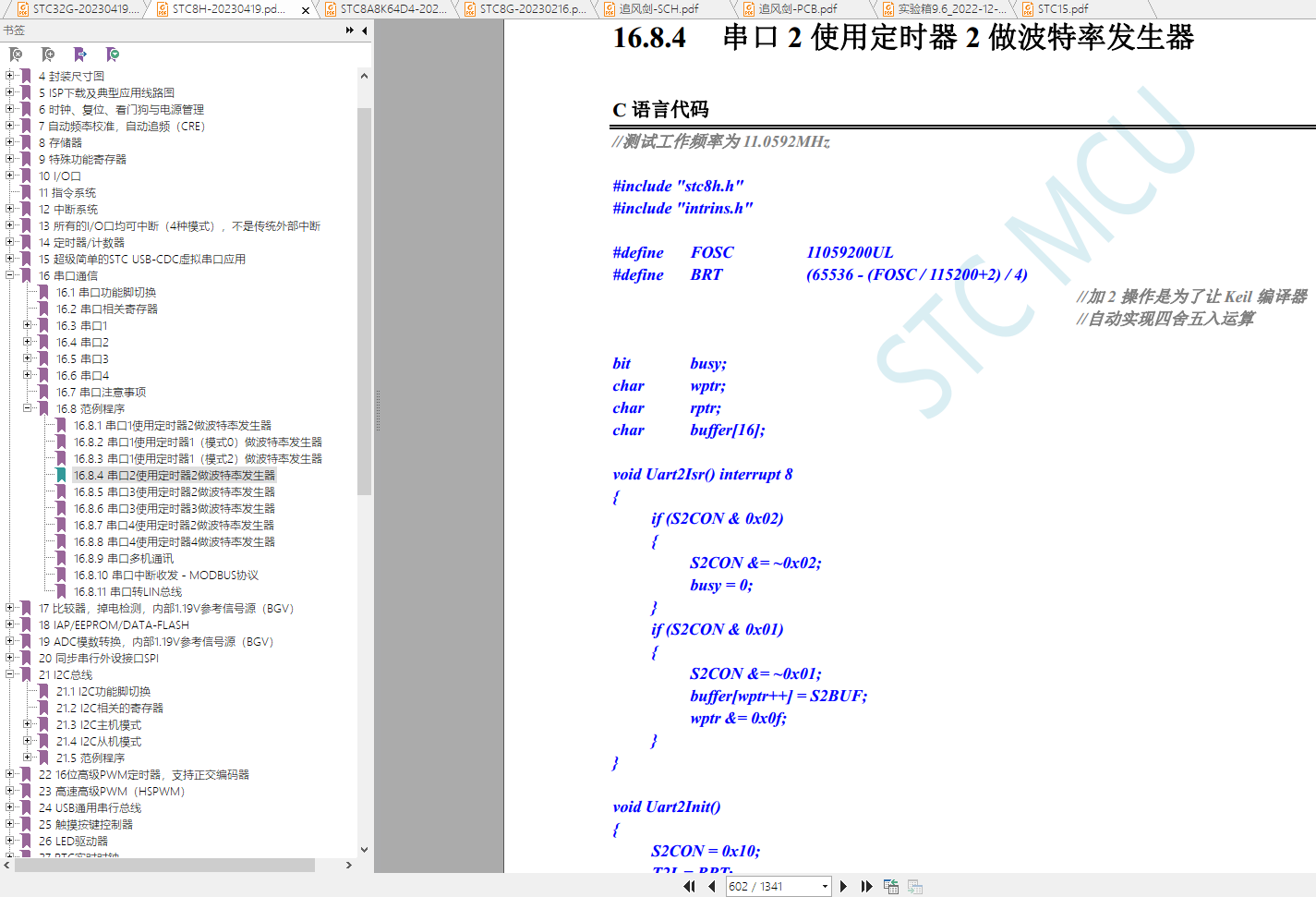Open bookmark 16.8.7 串口4使用定时器2做波特率发生器
Image resolution: width=1316 pixels, height=897 pixels.
click(x=175, y=526)
